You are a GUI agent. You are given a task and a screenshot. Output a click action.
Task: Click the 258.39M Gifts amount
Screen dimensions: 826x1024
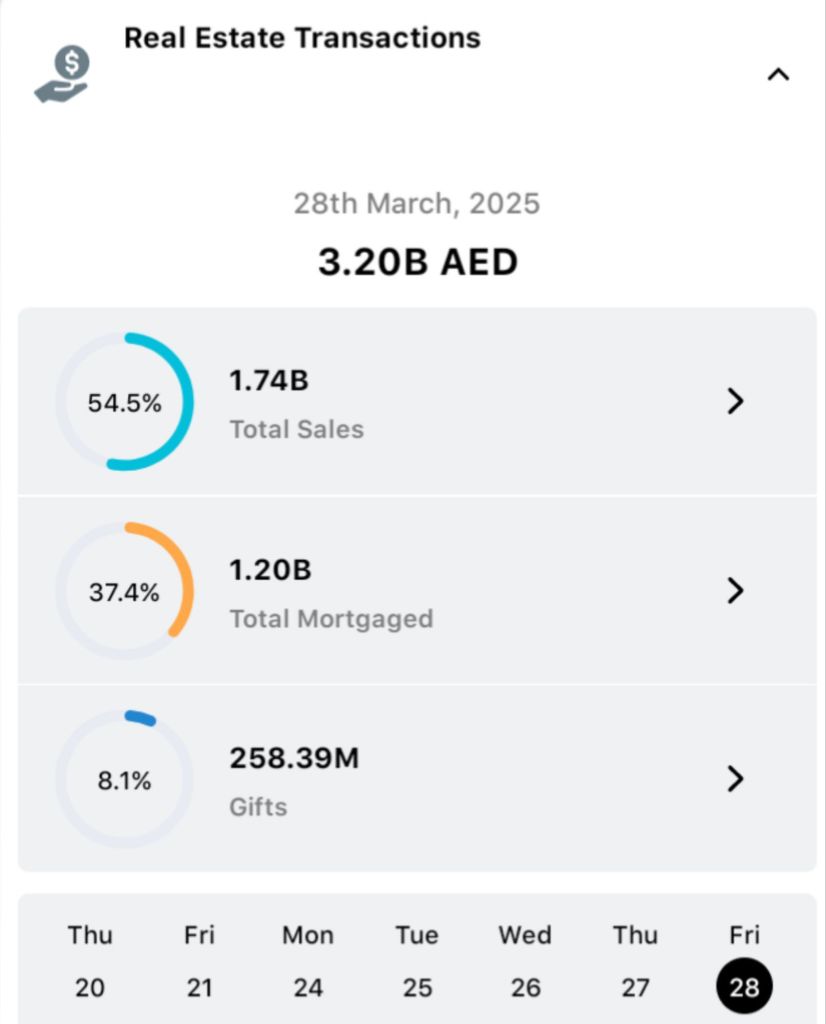[294, 759]
